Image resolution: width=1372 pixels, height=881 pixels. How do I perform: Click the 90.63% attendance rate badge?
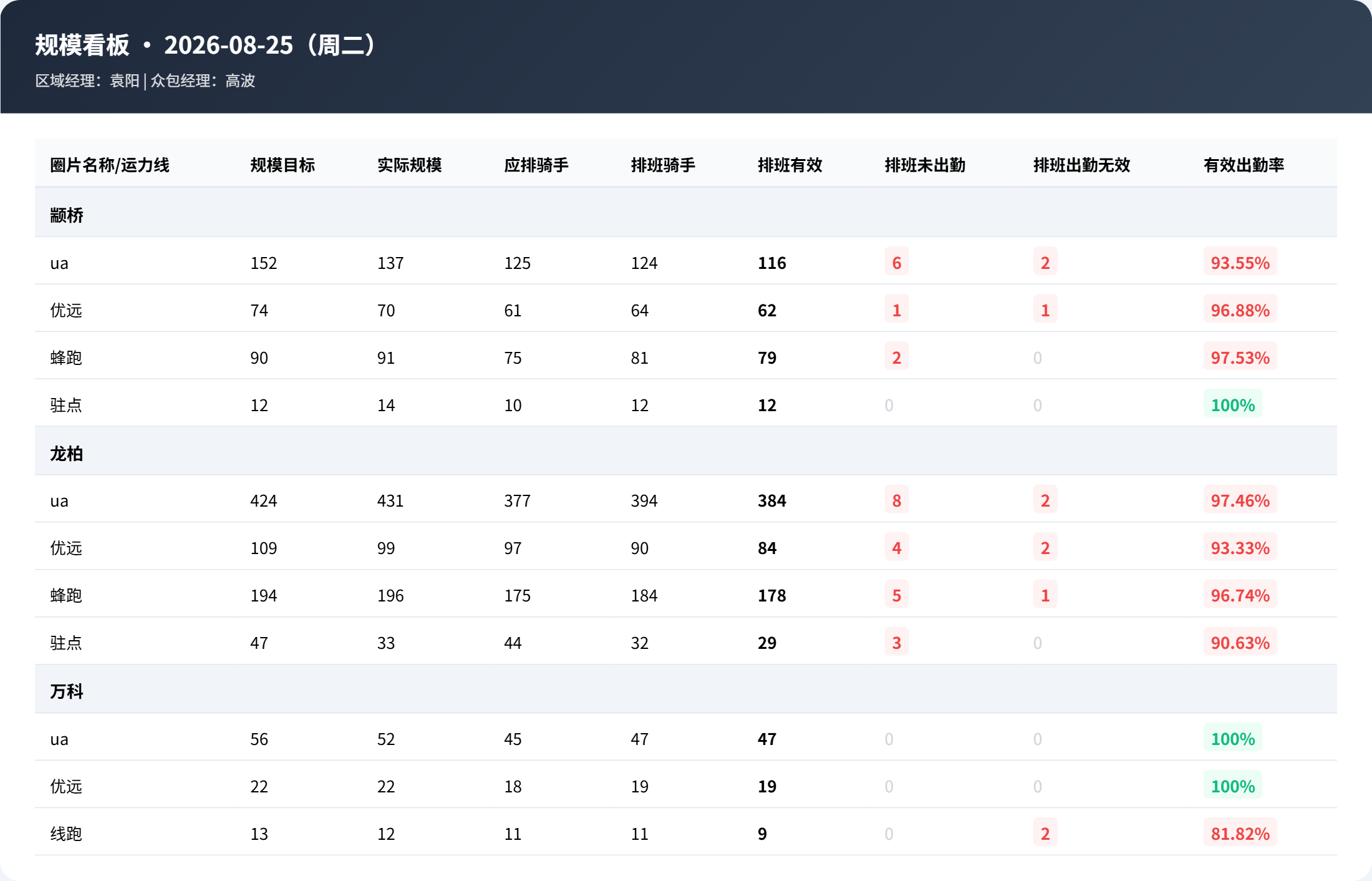point(1240,641)
